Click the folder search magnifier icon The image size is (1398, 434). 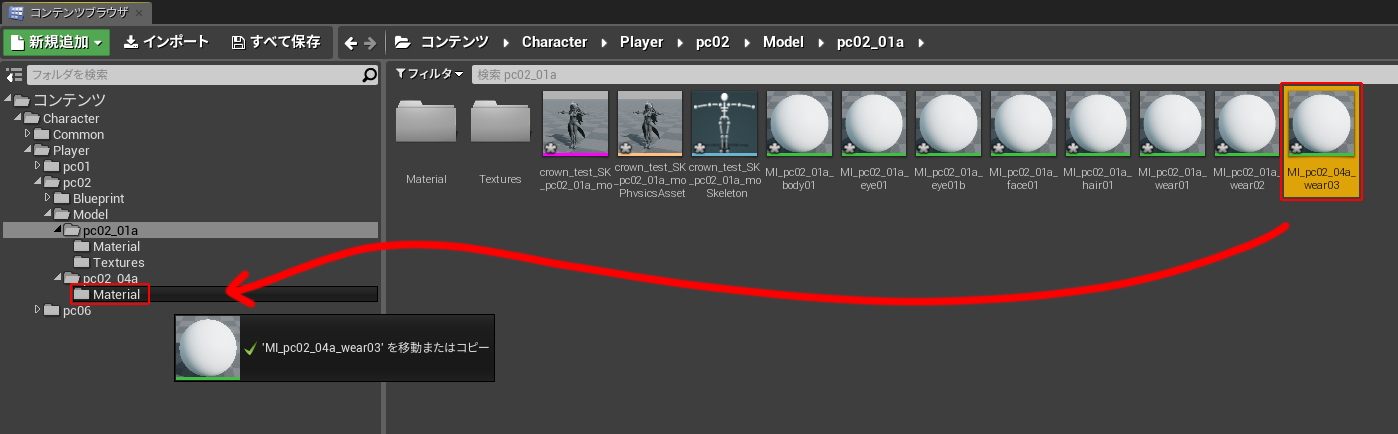(x=370, y=75)
